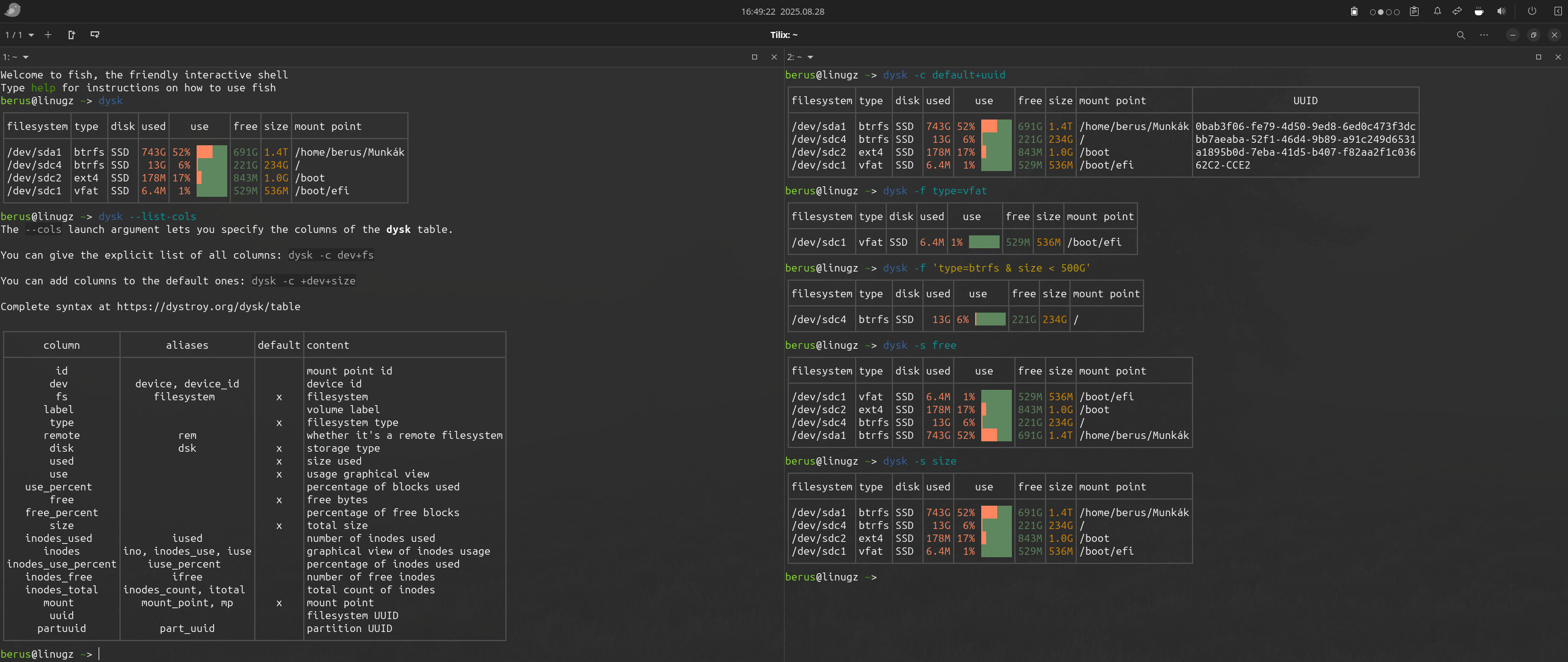Click 'graphical view of inodes usage' description
The image size is (1568, 662).
(399, 551)
